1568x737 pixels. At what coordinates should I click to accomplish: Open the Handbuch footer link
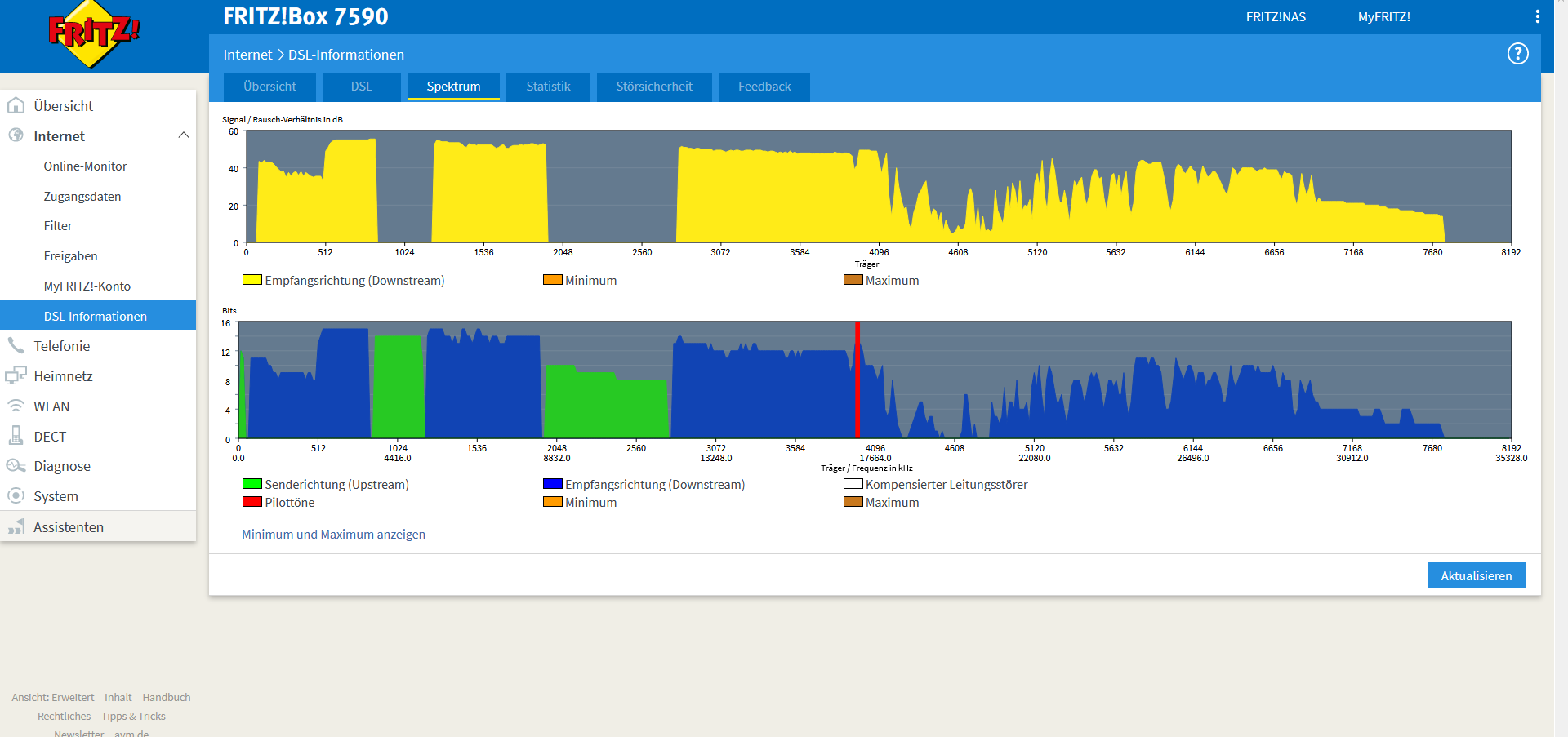tap(167, 697)
